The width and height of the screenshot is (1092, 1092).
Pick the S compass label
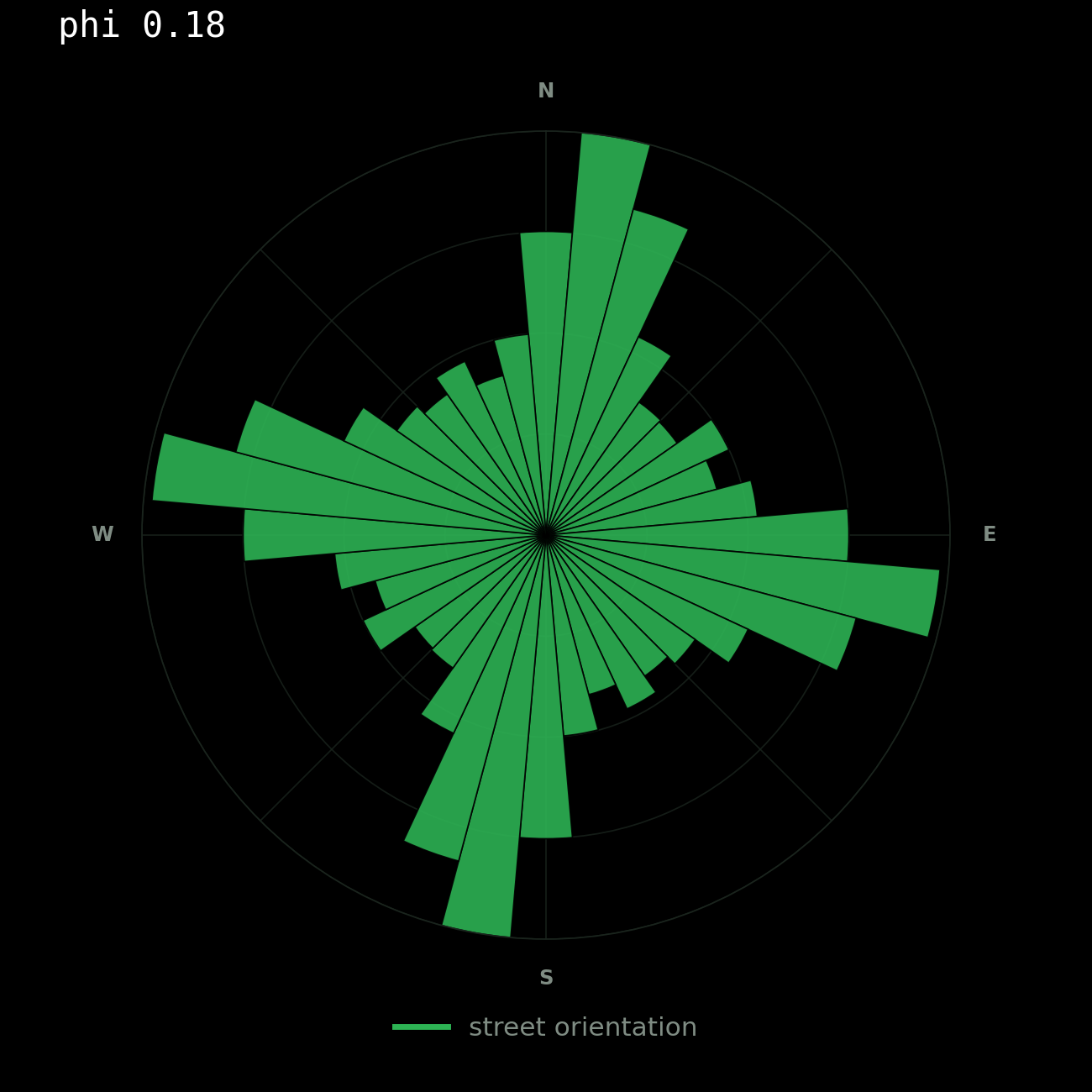(x=546, y=978)
